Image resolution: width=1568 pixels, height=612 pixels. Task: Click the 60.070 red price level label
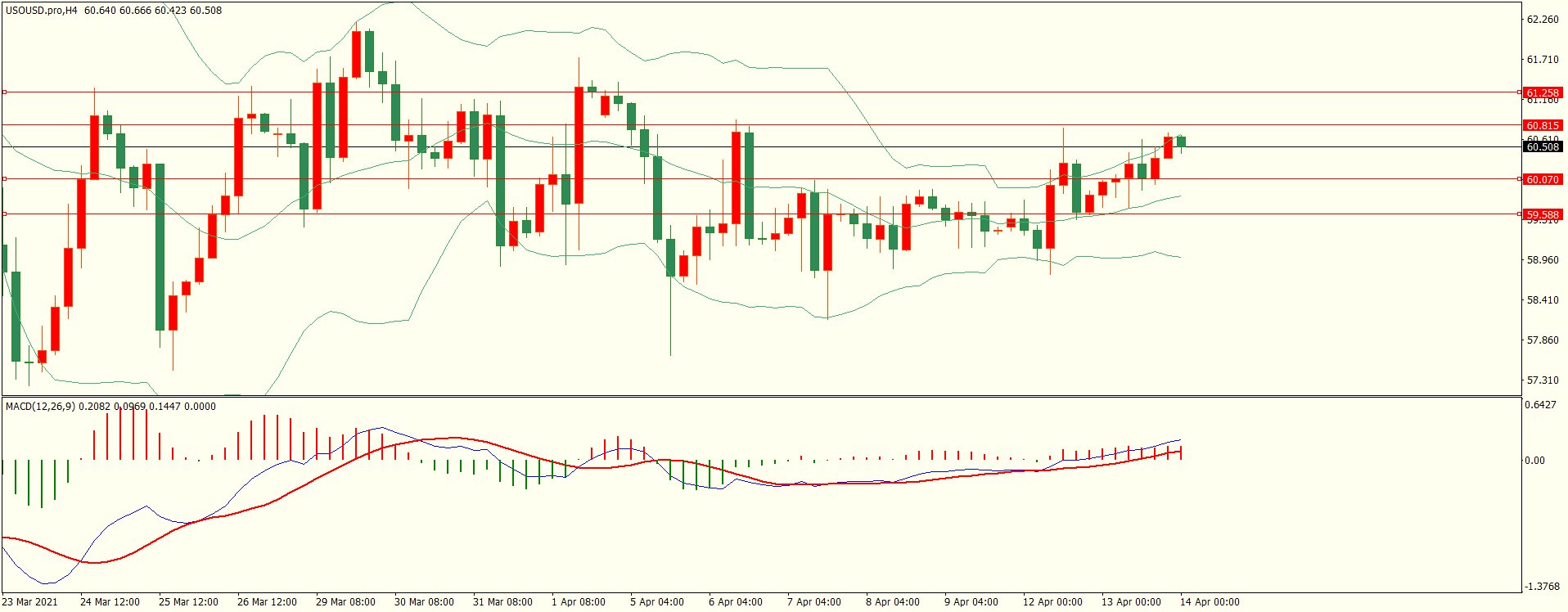(1542, 179)
